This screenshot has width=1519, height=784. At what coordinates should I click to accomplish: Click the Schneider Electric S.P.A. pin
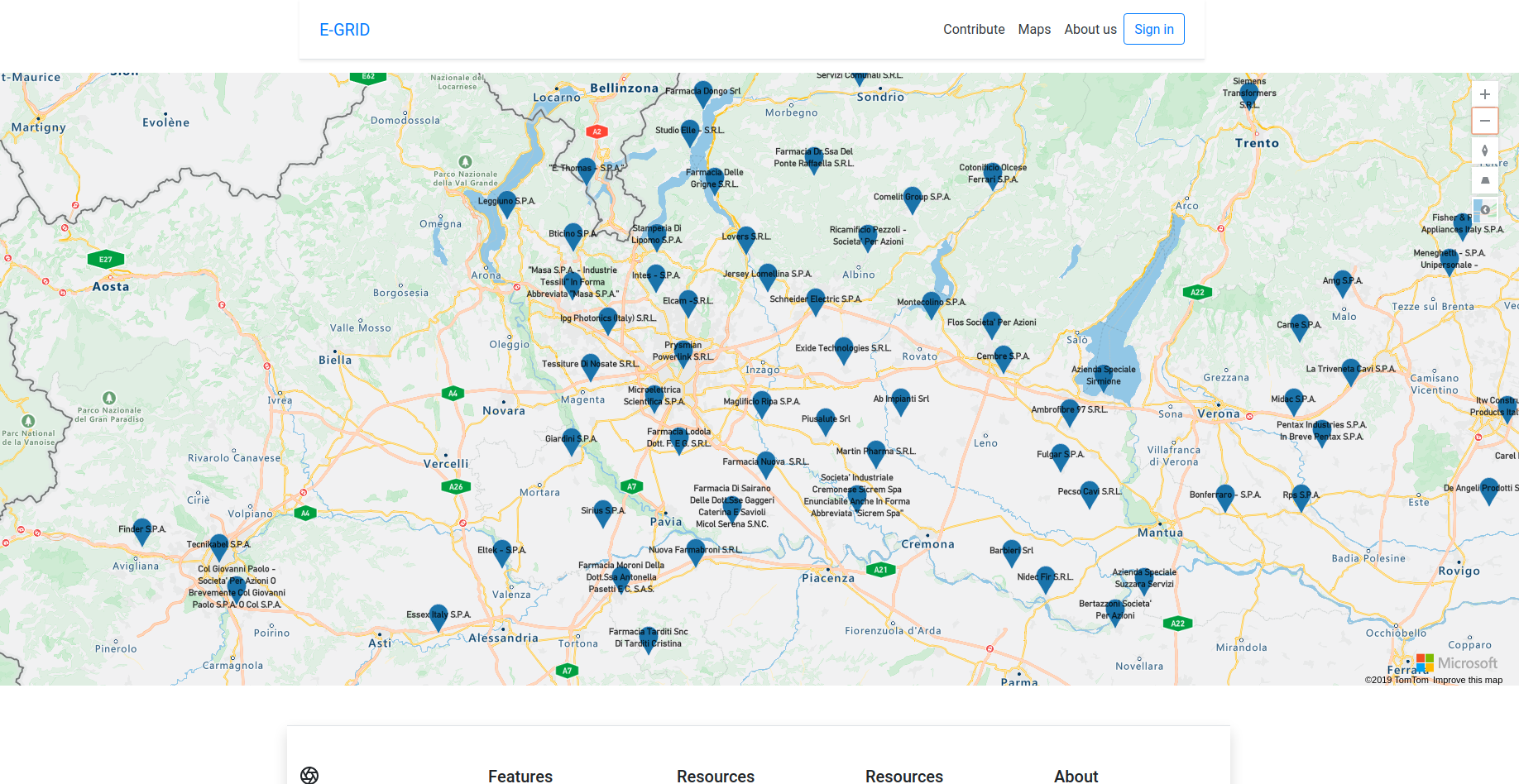tap(816, 302)
